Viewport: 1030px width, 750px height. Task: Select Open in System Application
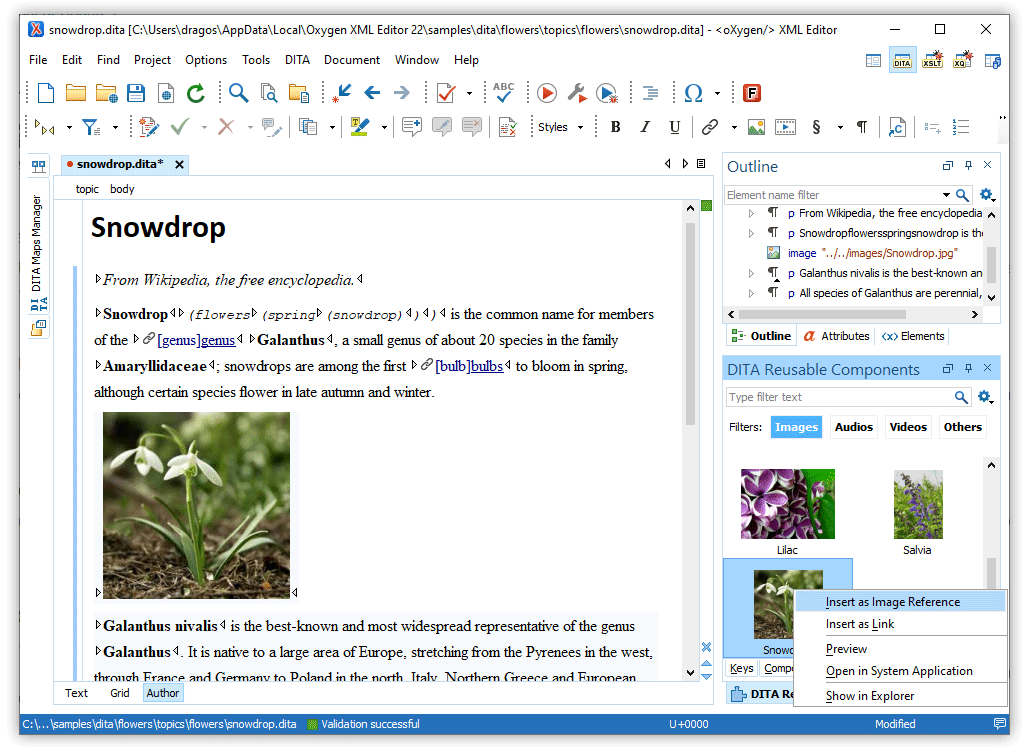[901, 671]
